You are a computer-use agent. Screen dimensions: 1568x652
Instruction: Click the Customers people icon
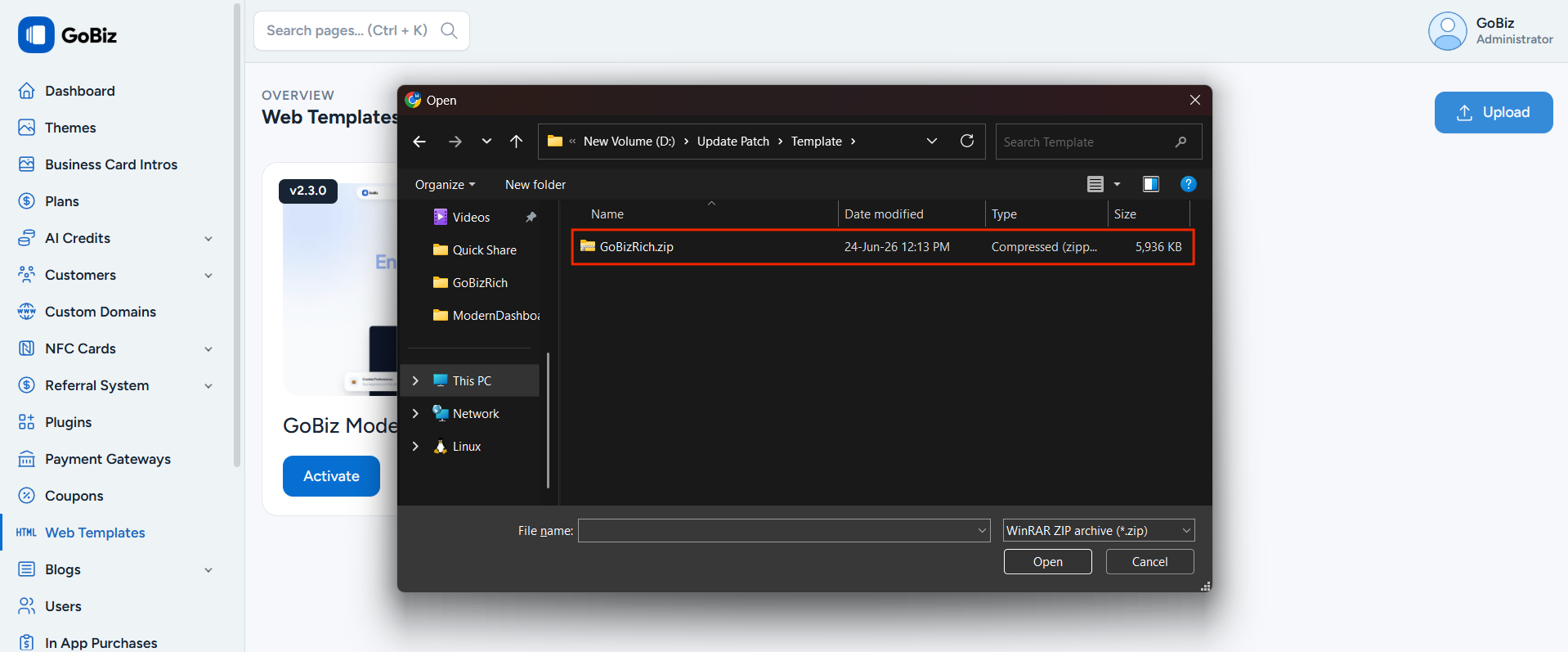pos(27,275)
